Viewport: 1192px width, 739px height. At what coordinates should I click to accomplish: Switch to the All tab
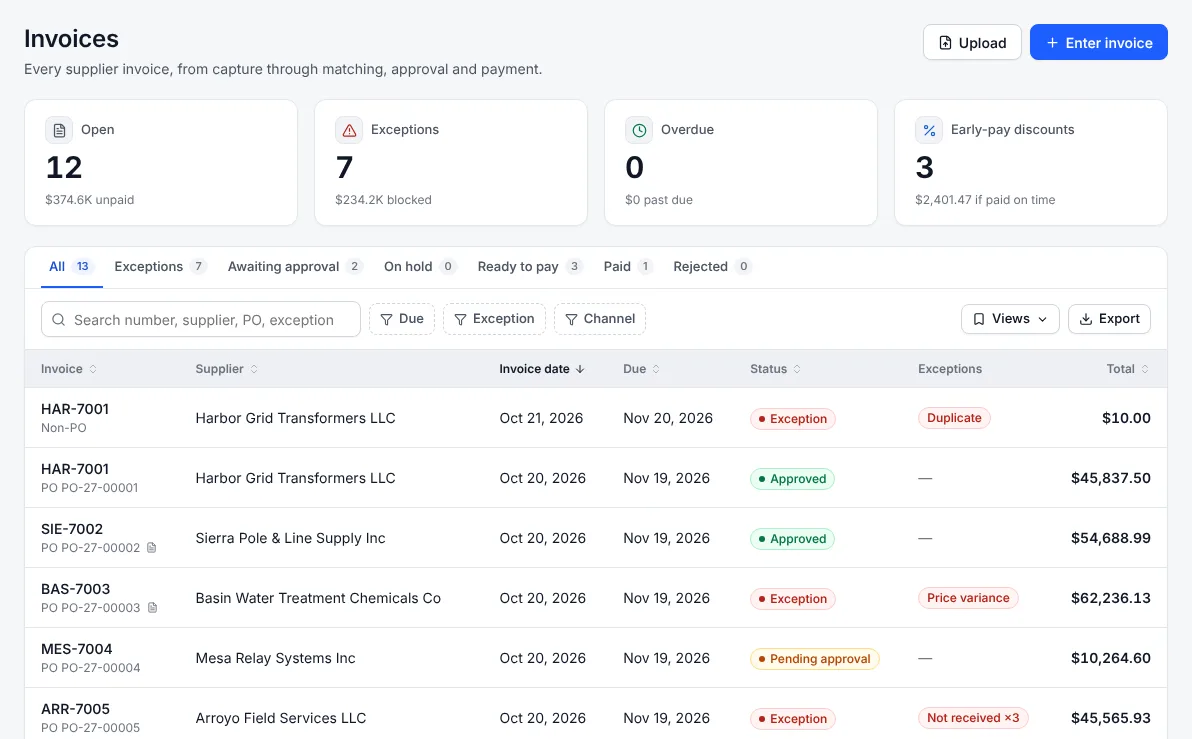click(x=71, y=266)
